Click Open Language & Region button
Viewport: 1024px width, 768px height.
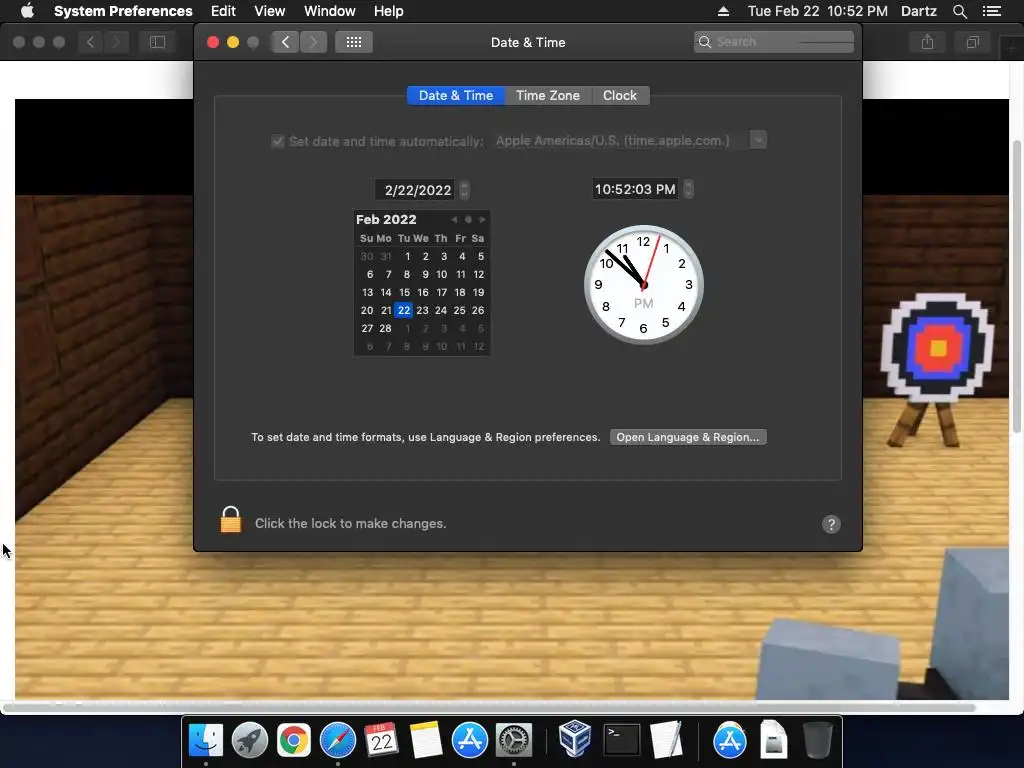point(688,437)
